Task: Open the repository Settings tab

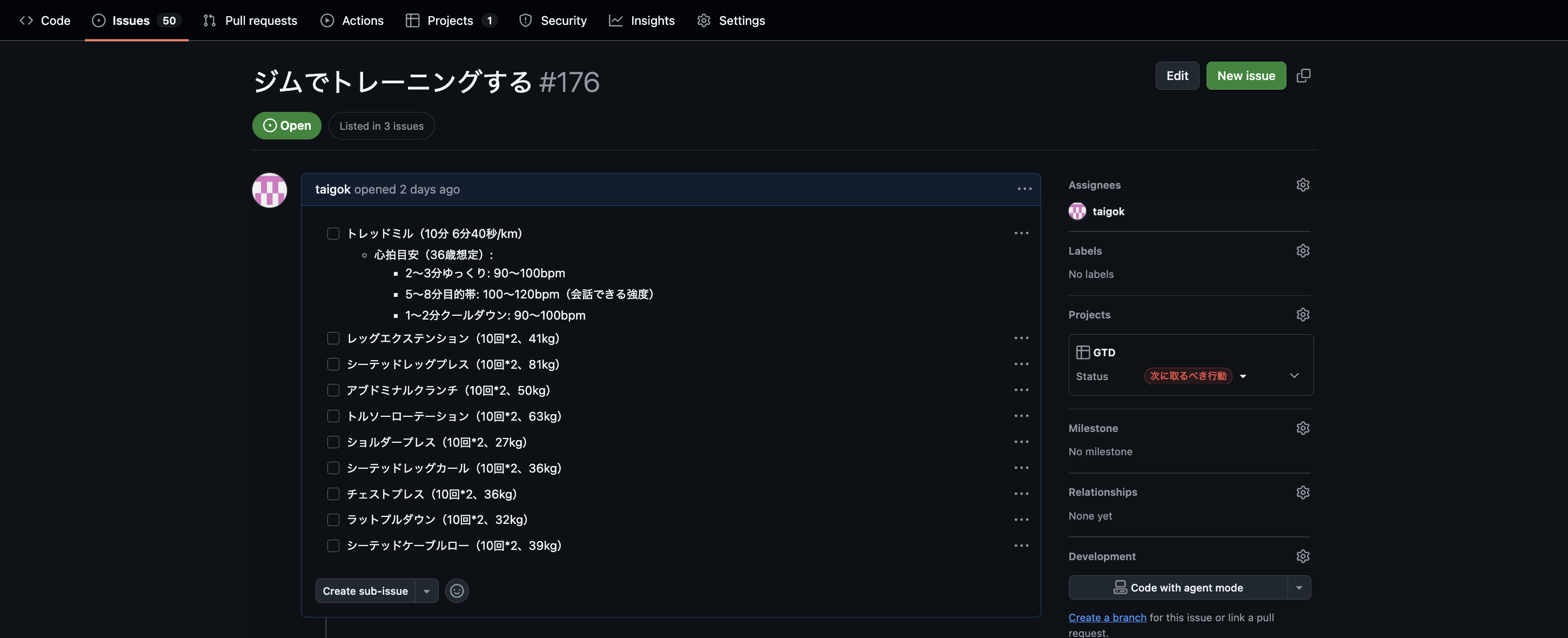Action: 731,20
